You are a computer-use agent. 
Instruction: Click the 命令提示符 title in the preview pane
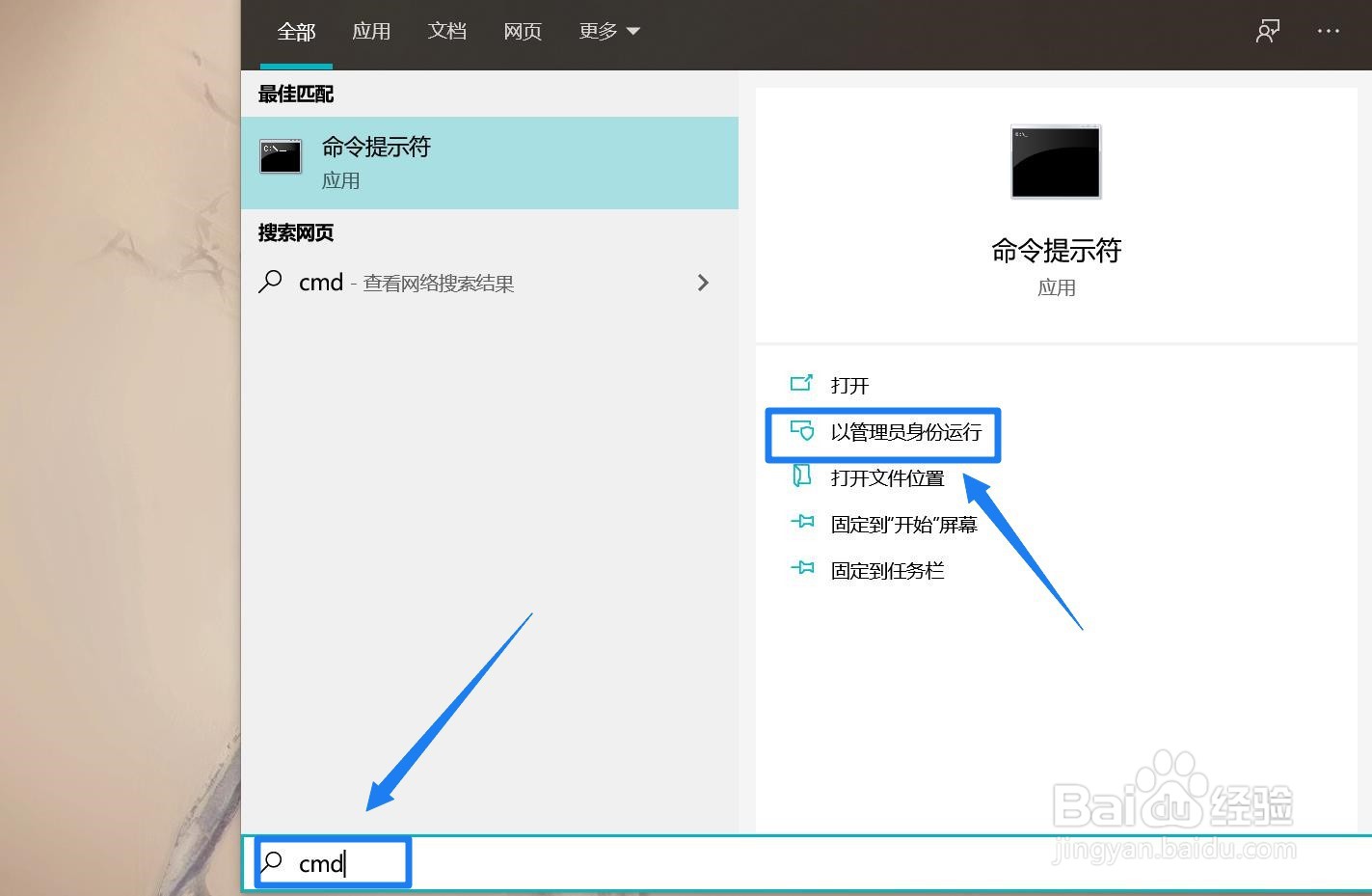point(1056,251)
